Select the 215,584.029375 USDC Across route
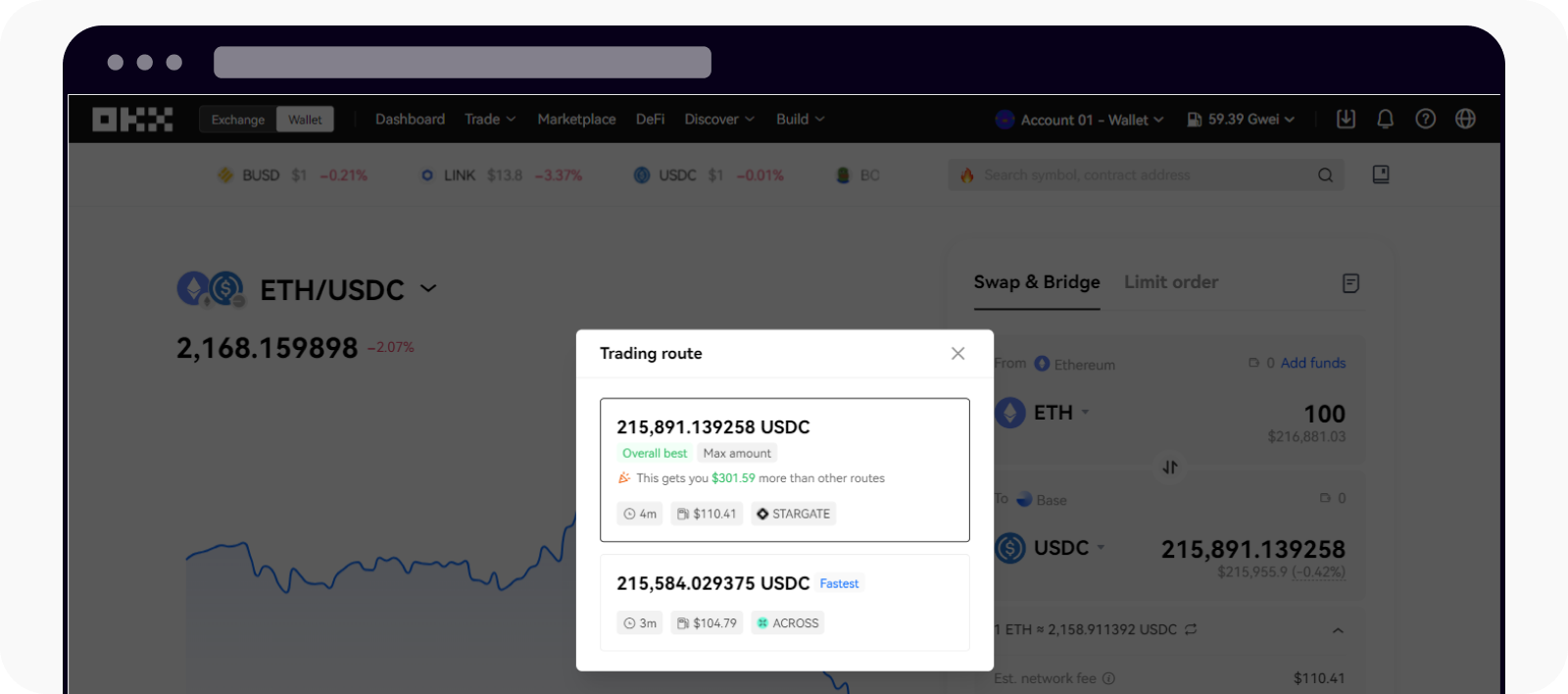This screenshot has height=694, width=1568. [785, 602]
